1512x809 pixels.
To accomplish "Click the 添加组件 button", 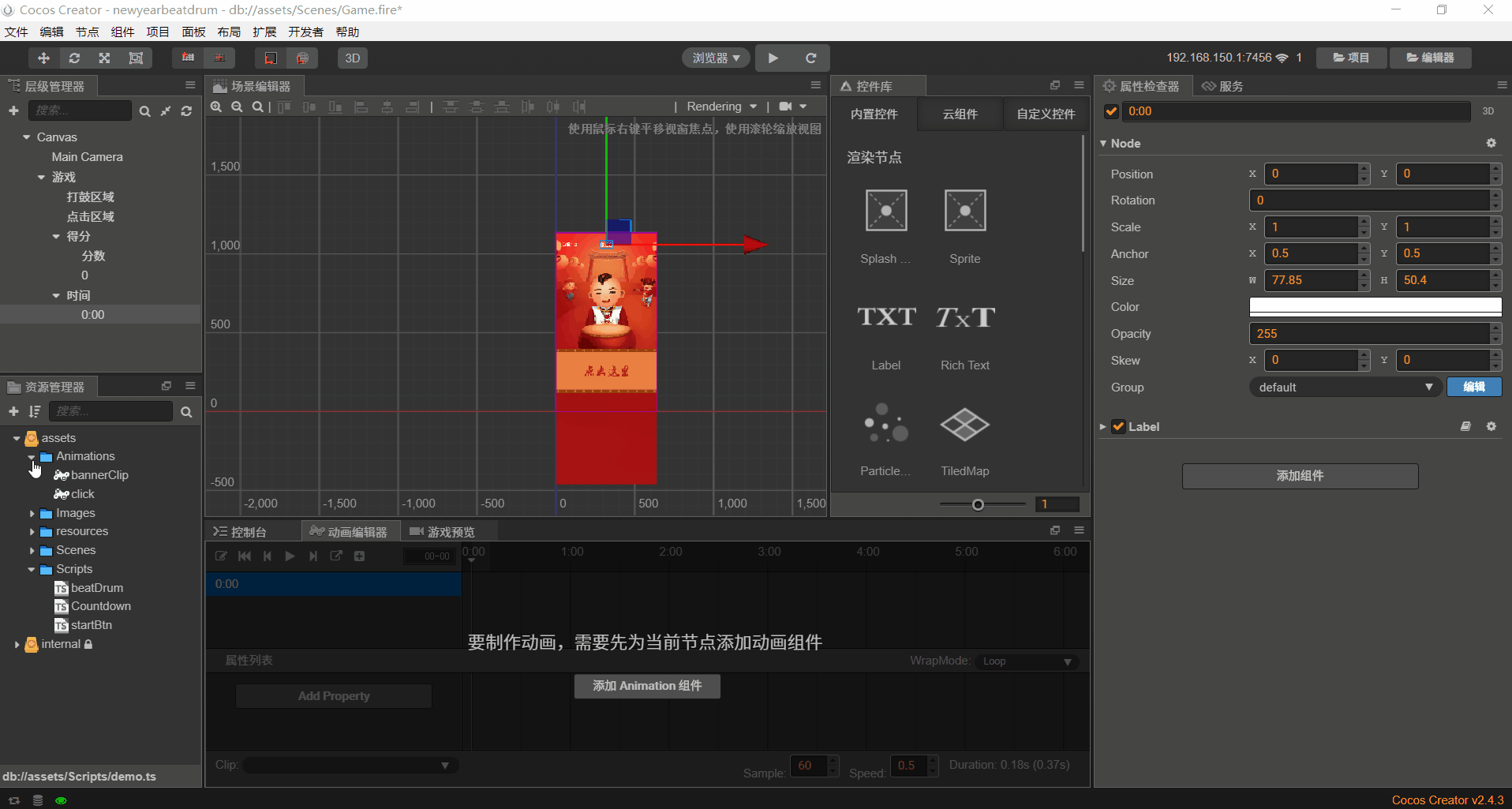I will pos(1300,476).
